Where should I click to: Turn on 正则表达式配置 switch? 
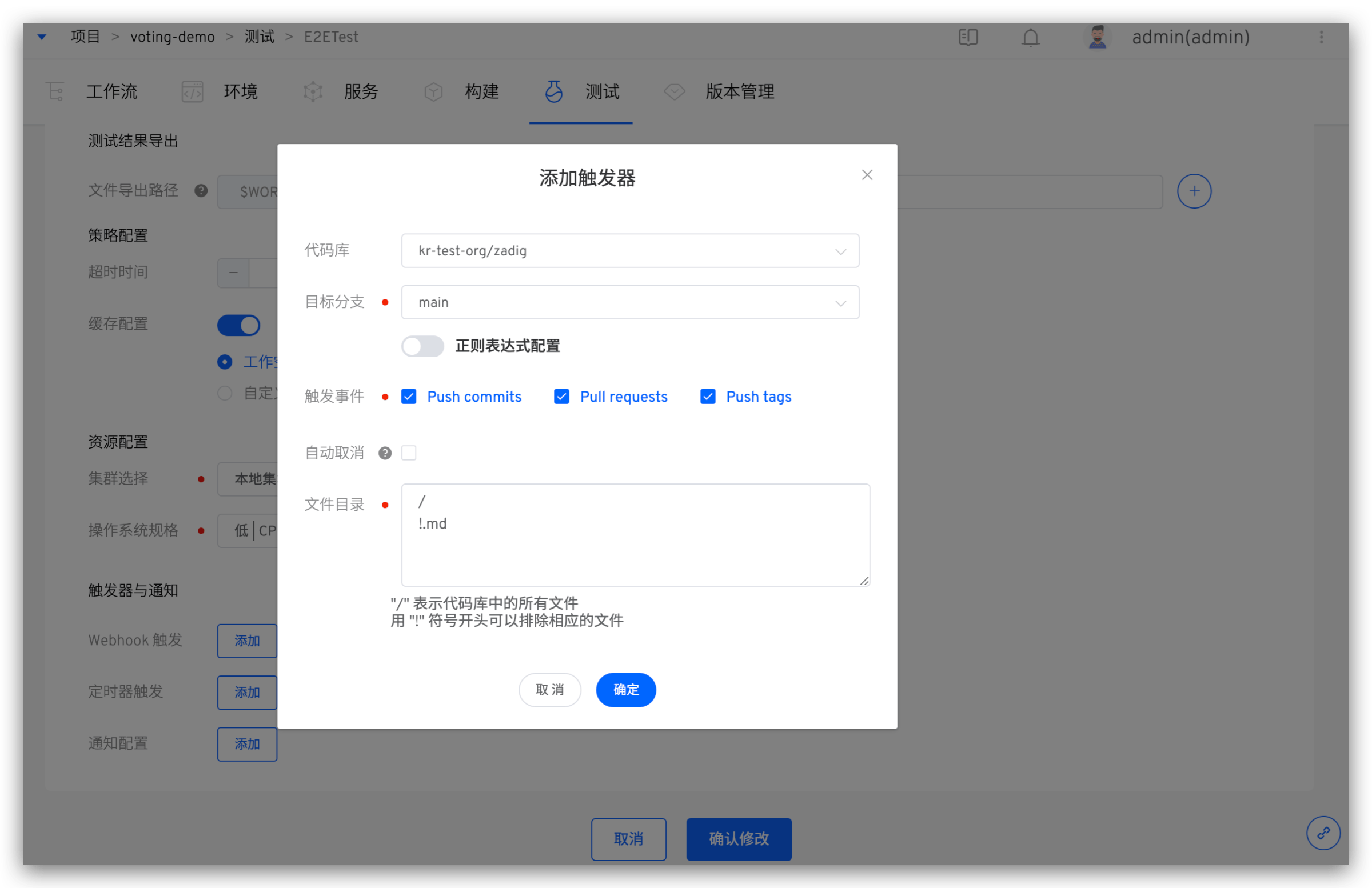click(x=422, y=346)
